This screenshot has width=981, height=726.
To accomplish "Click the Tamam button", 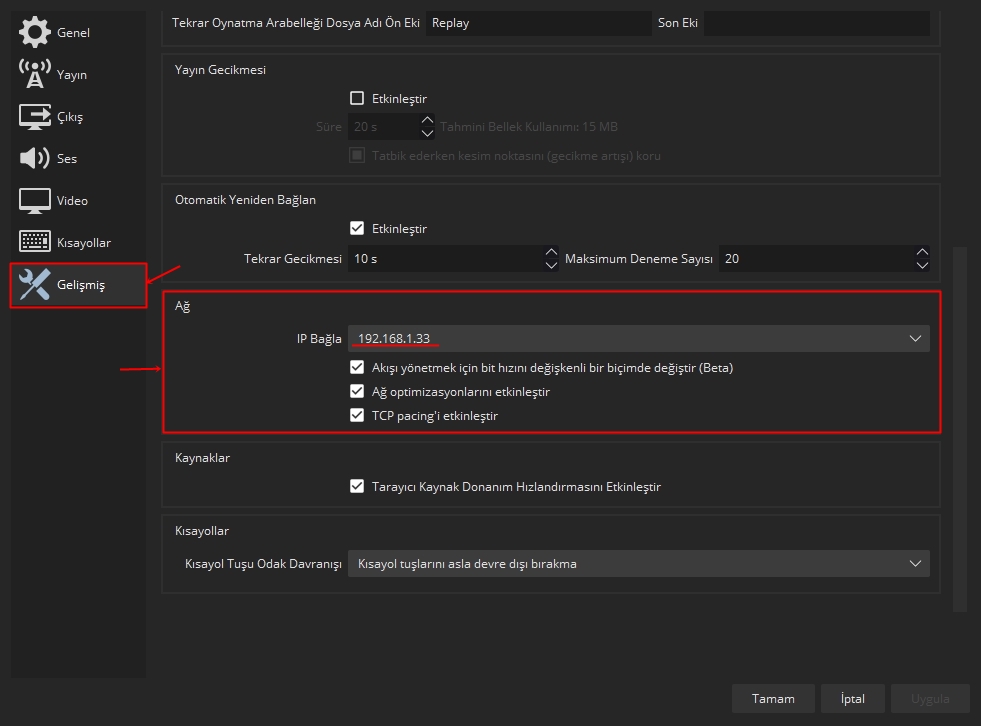I will point(773,698).
